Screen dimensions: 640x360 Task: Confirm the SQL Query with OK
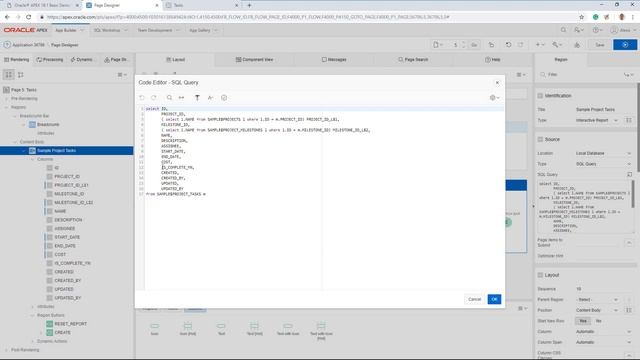(494, 299)
